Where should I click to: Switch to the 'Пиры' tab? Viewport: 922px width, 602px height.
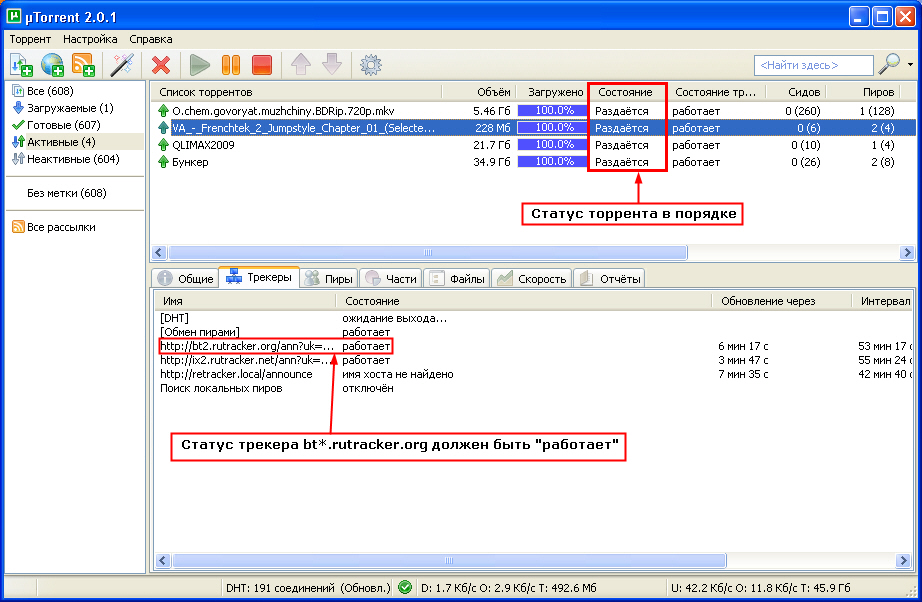point(329,278)
